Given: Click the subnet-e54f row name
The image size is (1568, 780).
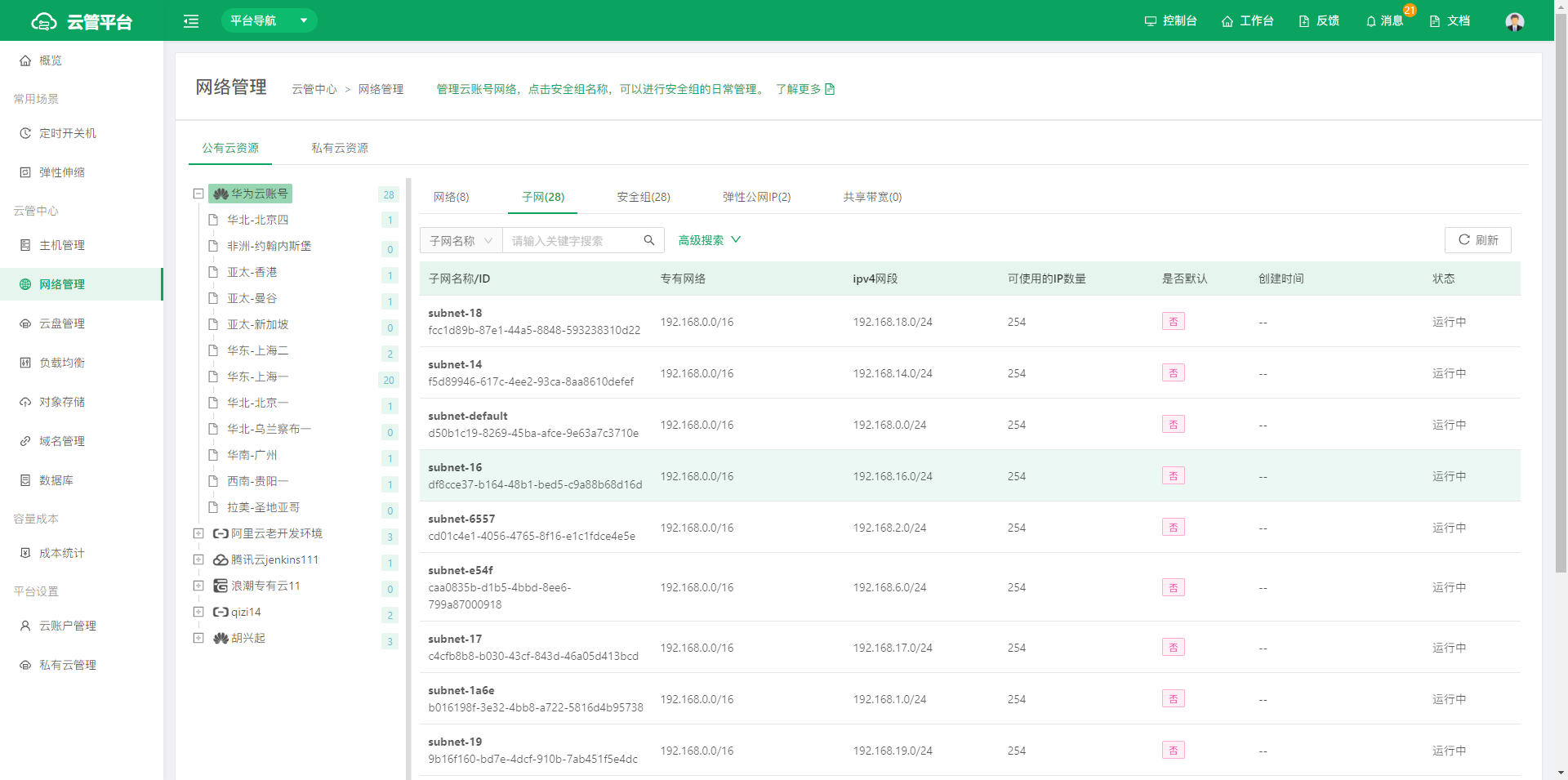Looking at the screenshot, I should point(461,570).
